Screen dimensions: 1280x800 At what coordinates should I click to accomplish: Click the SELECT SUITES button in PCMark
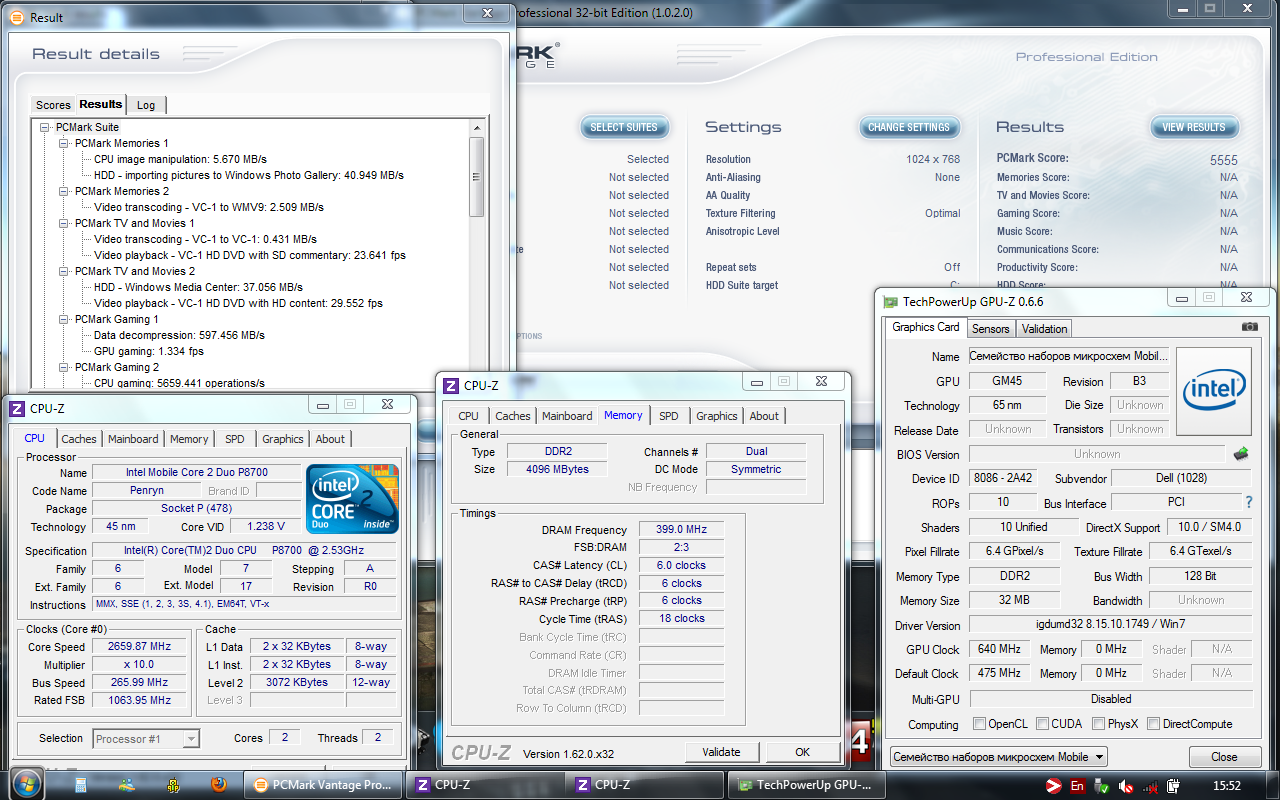coord(624,127)
